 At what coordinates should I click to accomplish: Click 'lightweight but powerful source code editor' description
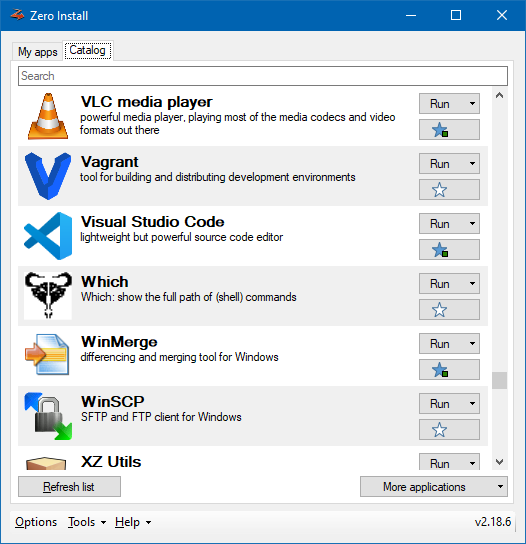point(181,237)
